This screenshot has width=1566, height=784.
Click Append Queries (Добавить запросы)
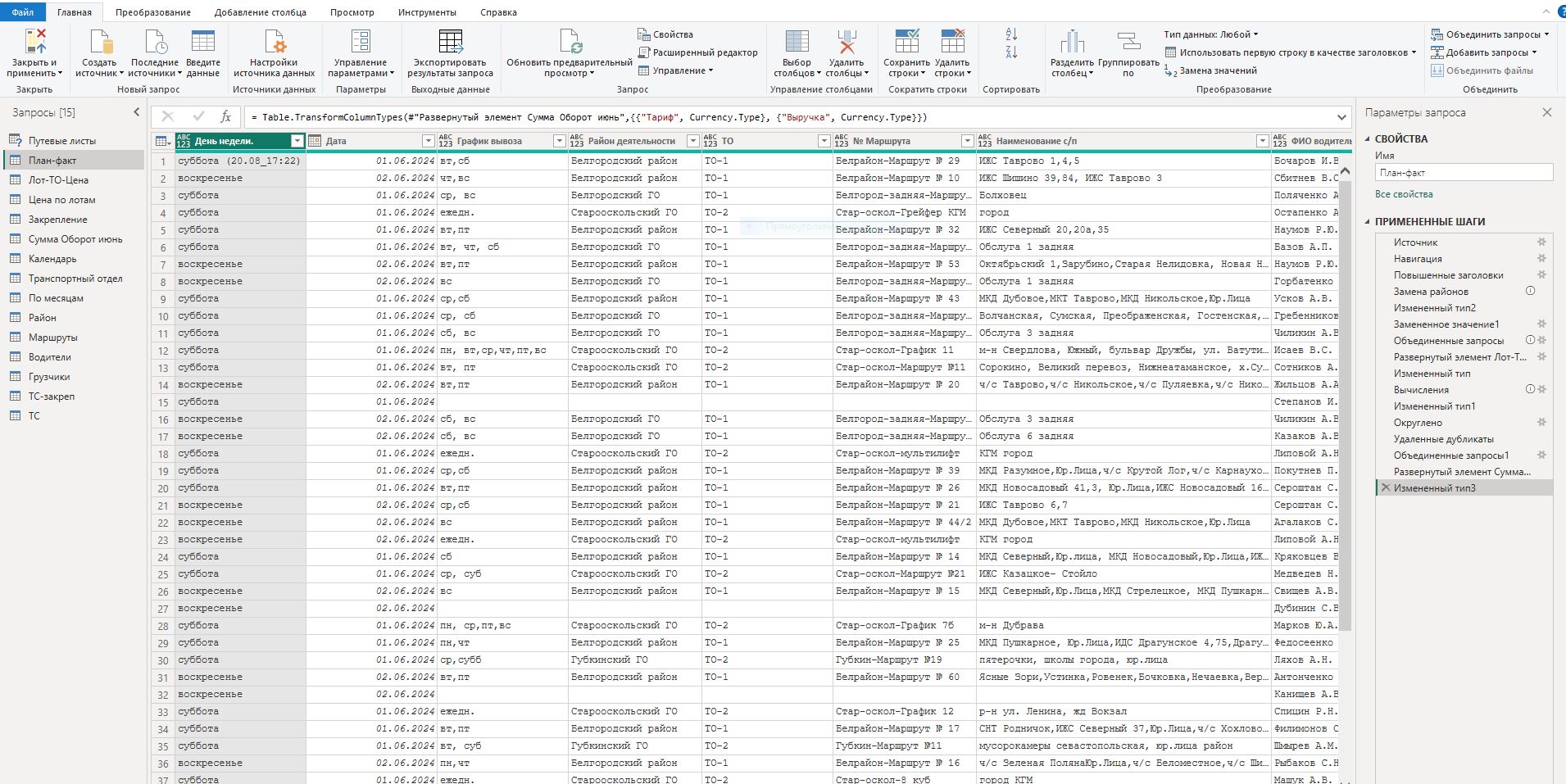click(1485, 52)
